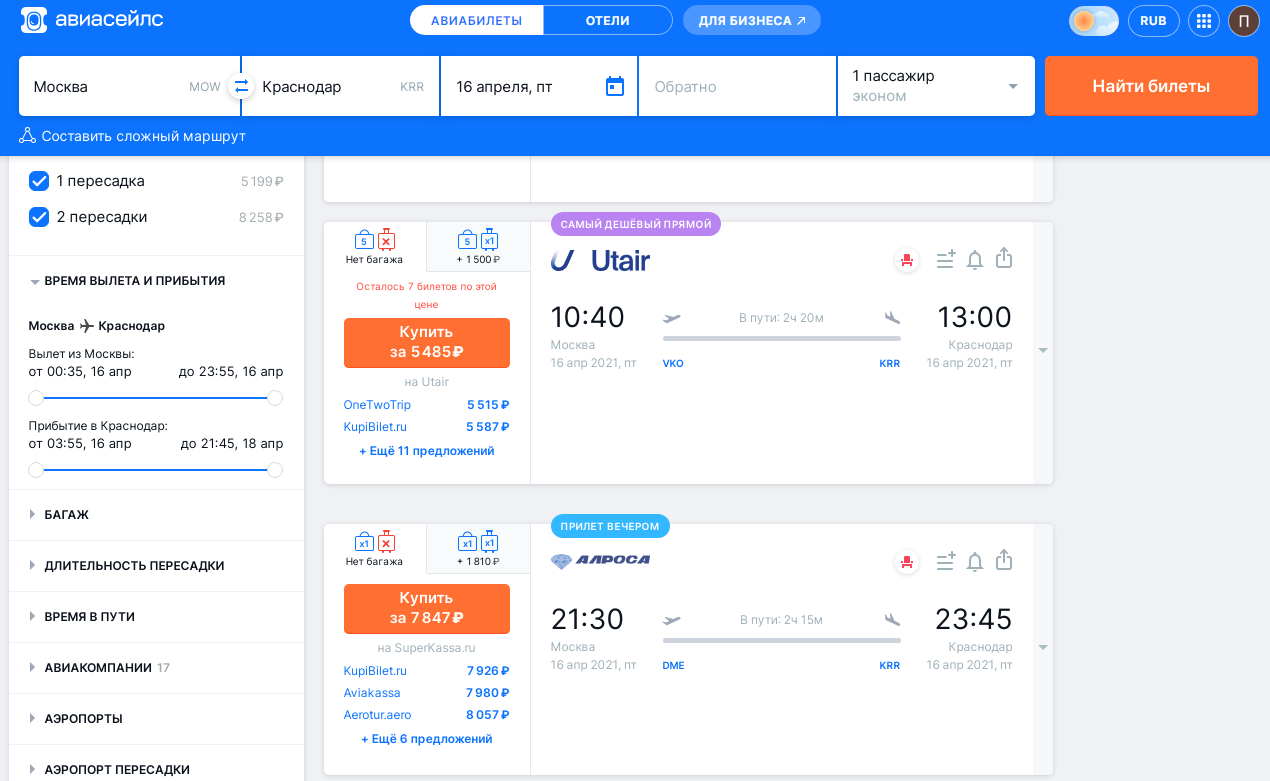Viewport: 1270px width, 781px height.
Task: Open the departure date calendar icon
Action: (x=615, y=86)
